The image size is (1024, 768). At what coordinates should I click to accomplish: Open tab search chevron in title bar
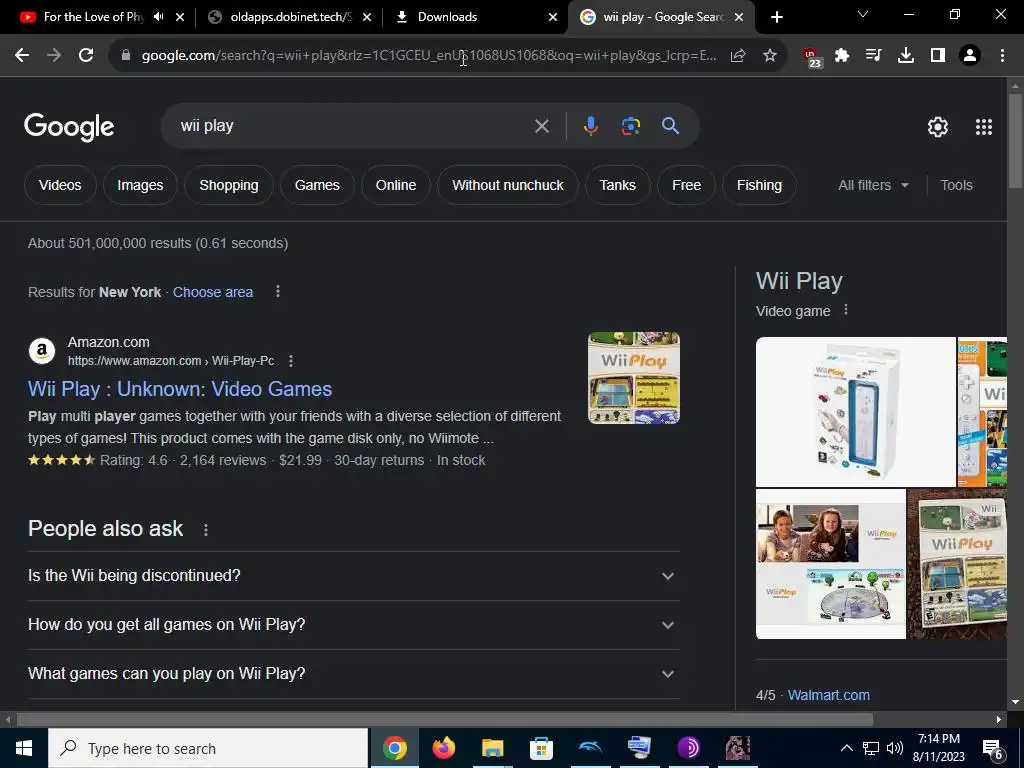(x=863, y=14)
